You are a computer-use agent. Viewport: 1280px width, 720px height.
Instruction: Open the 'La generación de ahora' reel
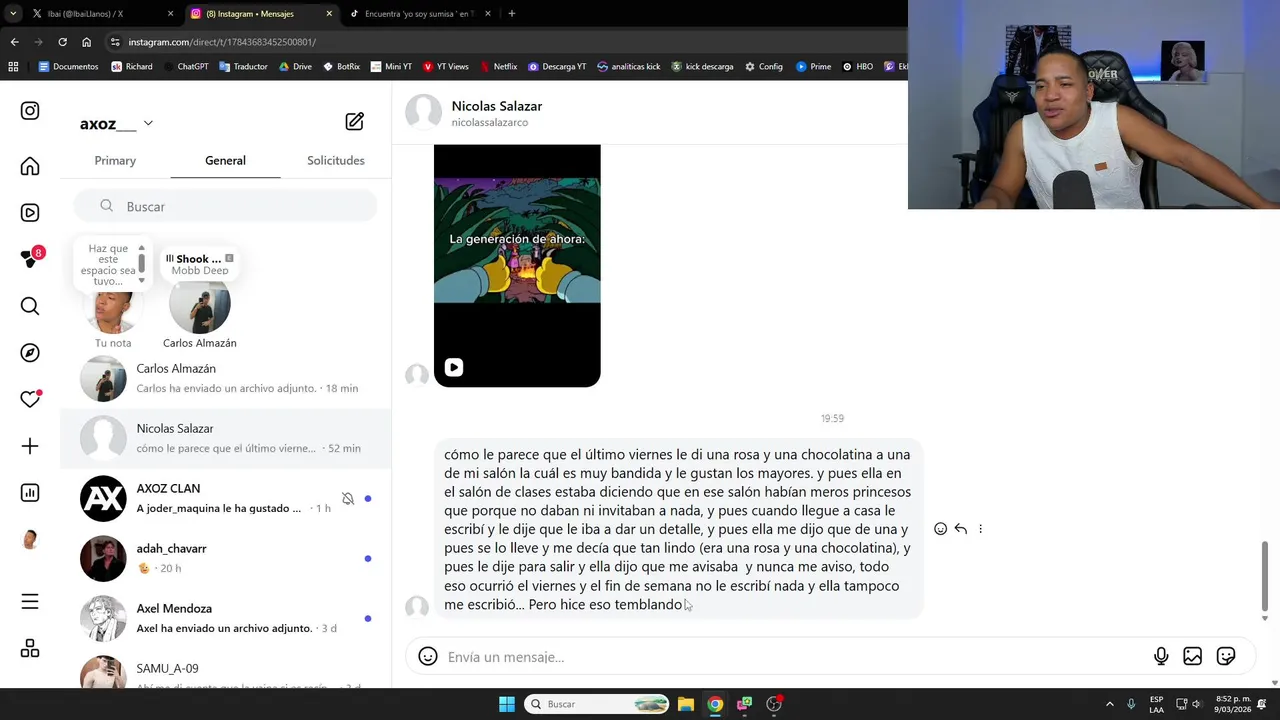(x=517, y=265)
